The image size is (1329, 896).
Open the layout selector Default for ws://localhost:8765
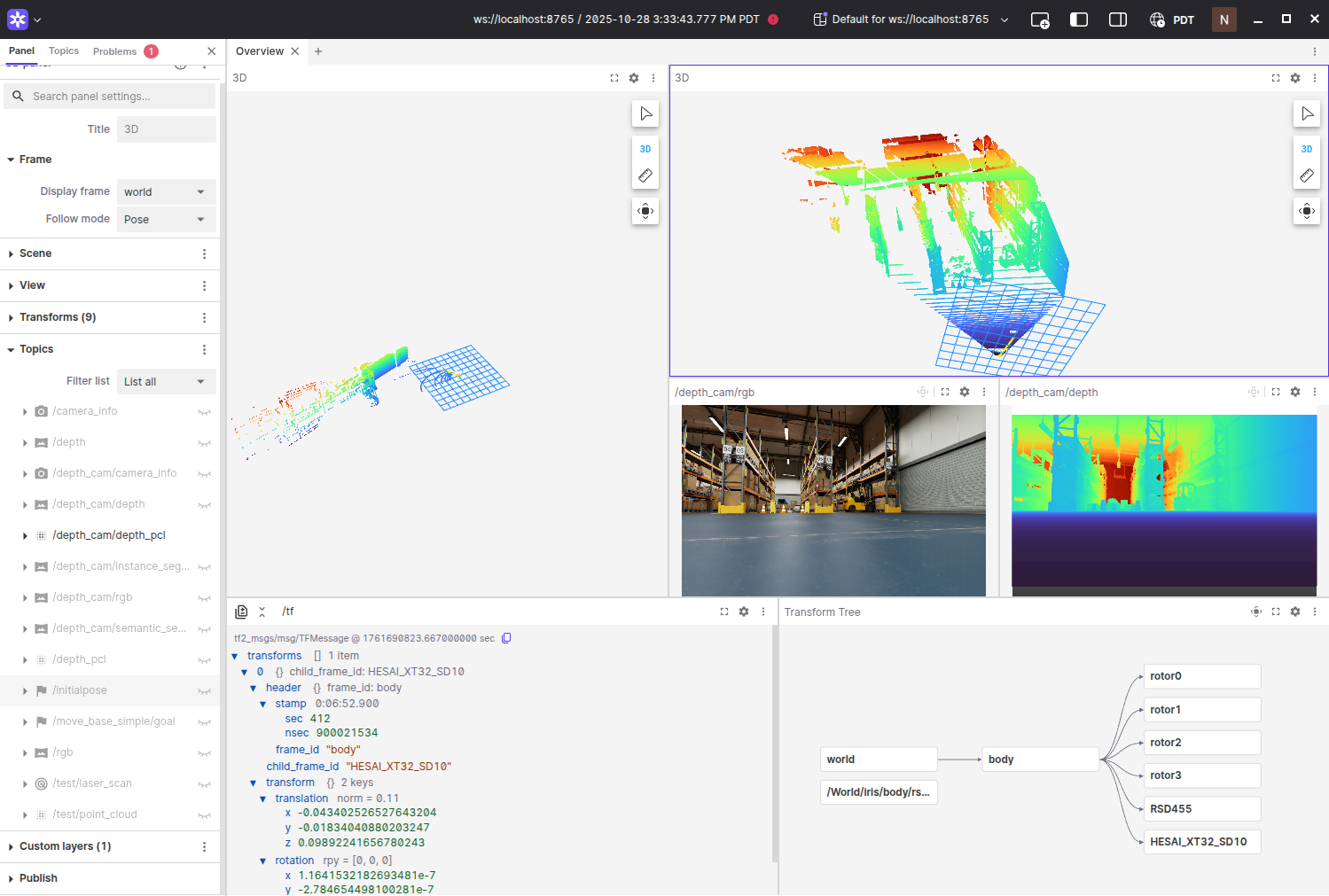(x=911, y=19)
